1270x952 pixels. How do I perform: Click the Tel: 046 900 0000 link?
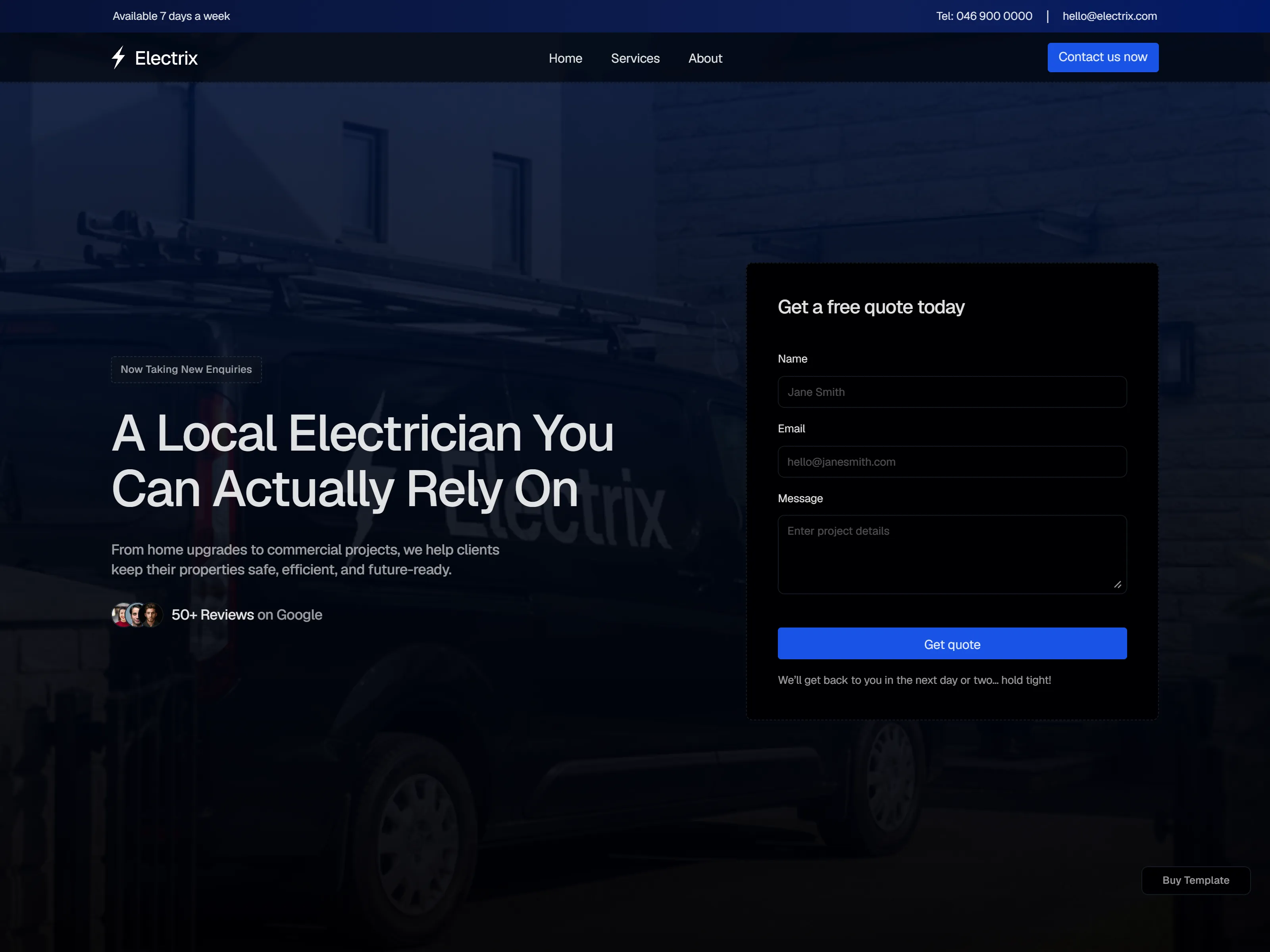(x=984, y=16)
